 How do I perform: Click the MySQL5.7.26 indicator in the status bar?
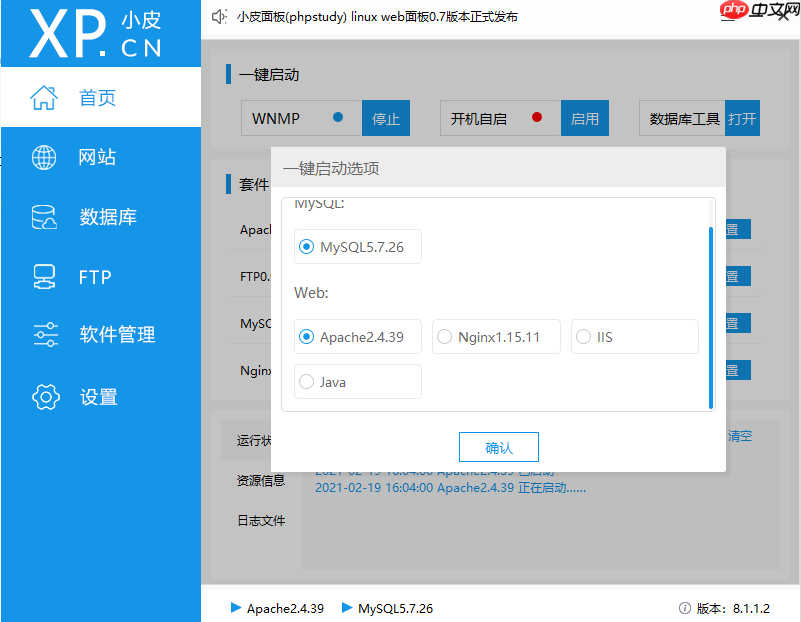tap(387, 608)
